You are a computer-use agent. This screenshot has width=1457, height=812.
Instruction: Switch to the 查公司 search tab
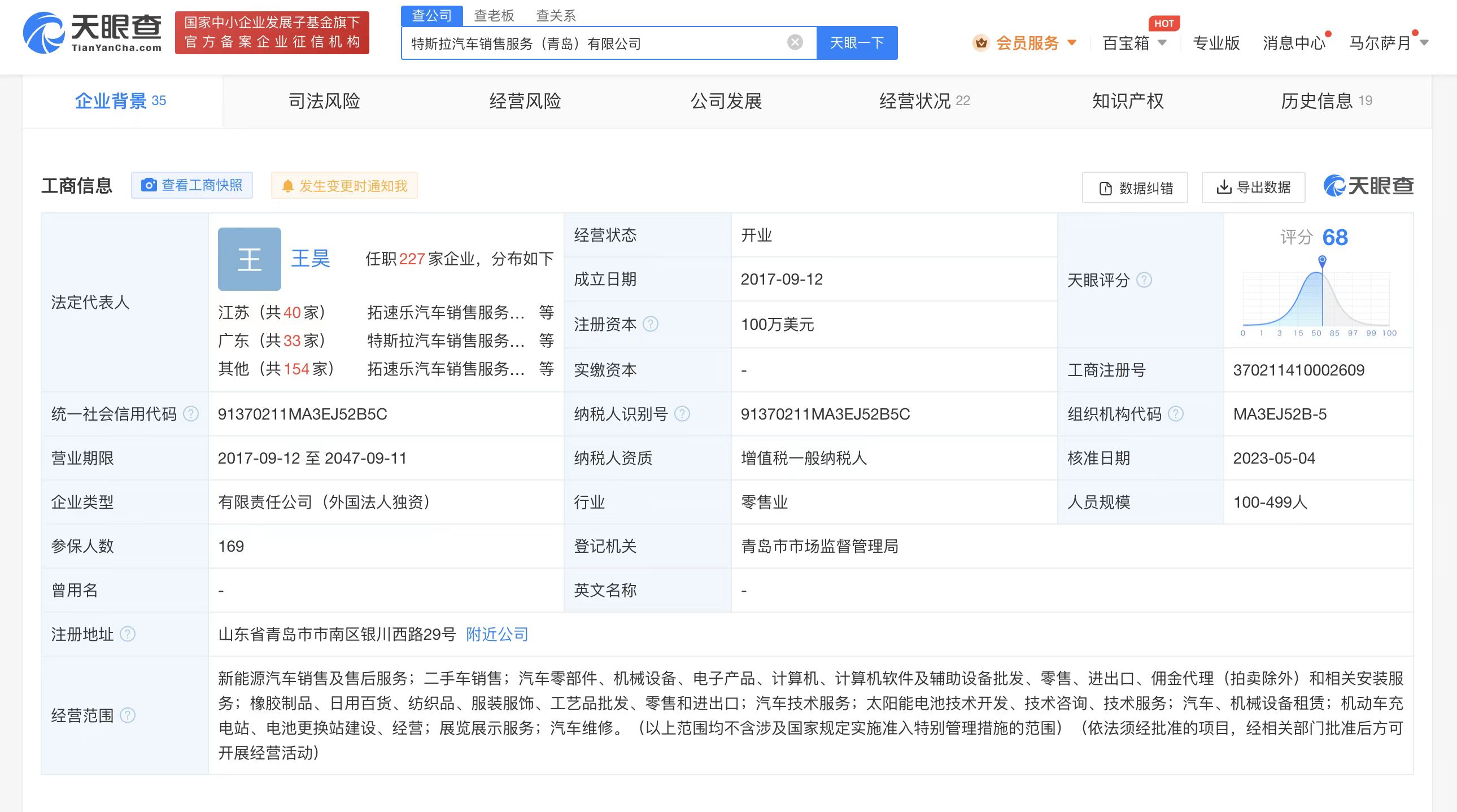click(431, 15)
